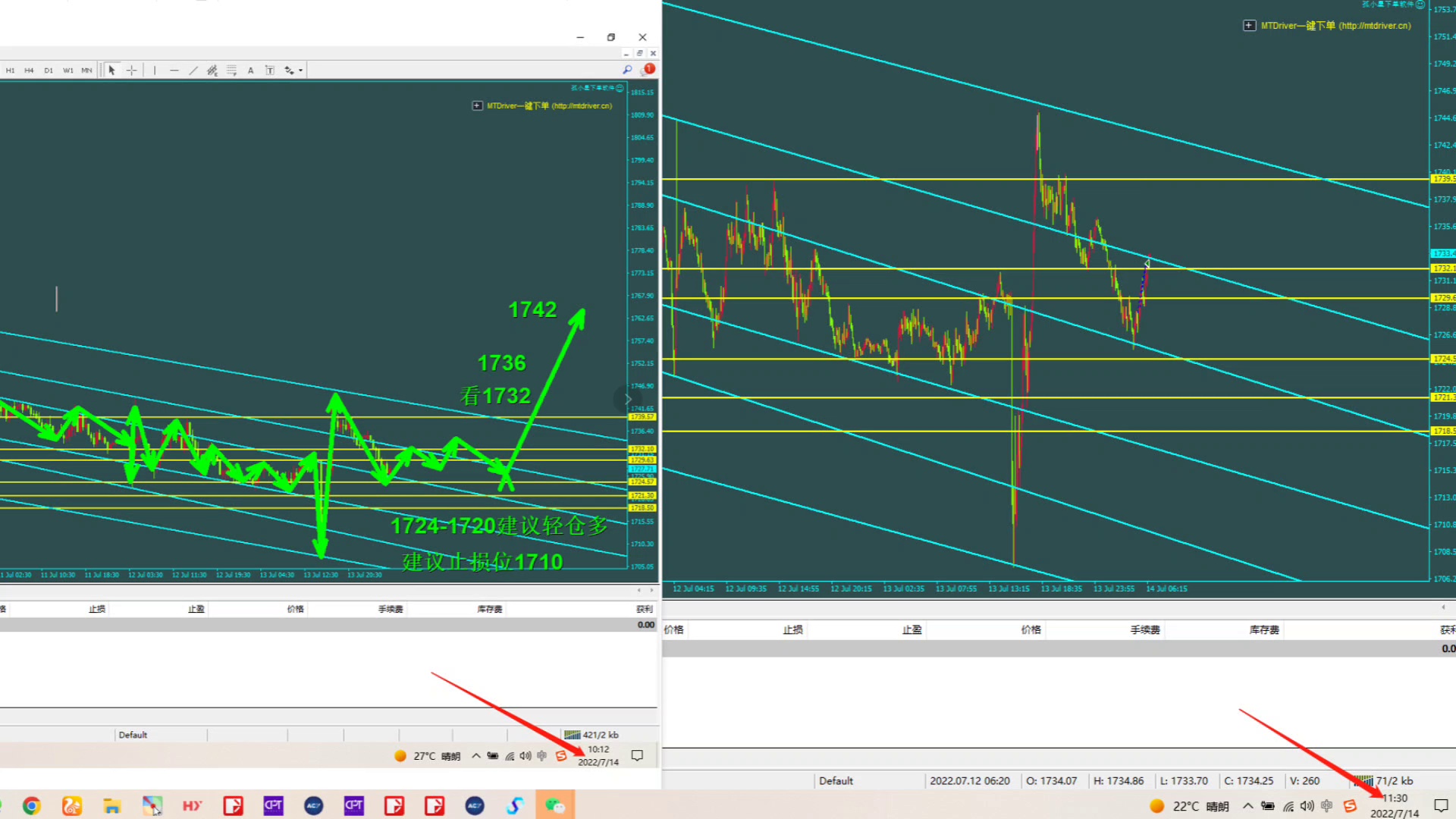Switch to the D1 timeframe
The height and width of the screenshot is (819, 1456).
49,70
